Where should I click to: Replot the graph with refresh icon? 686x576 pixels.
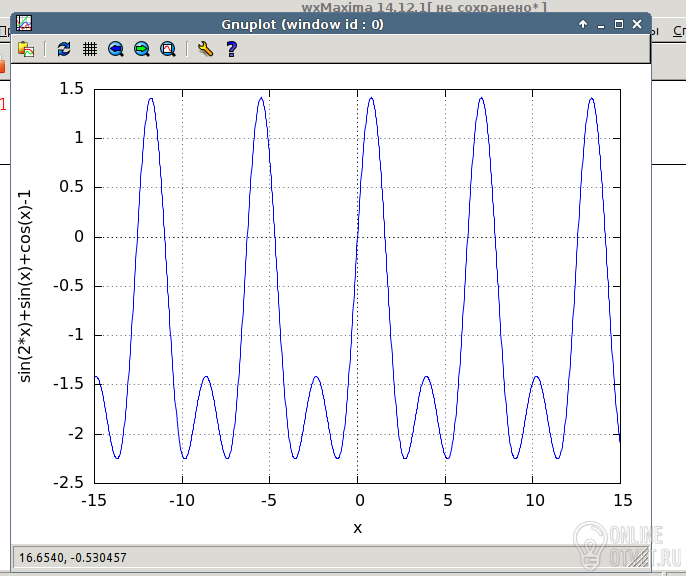(x=64, y=49)
